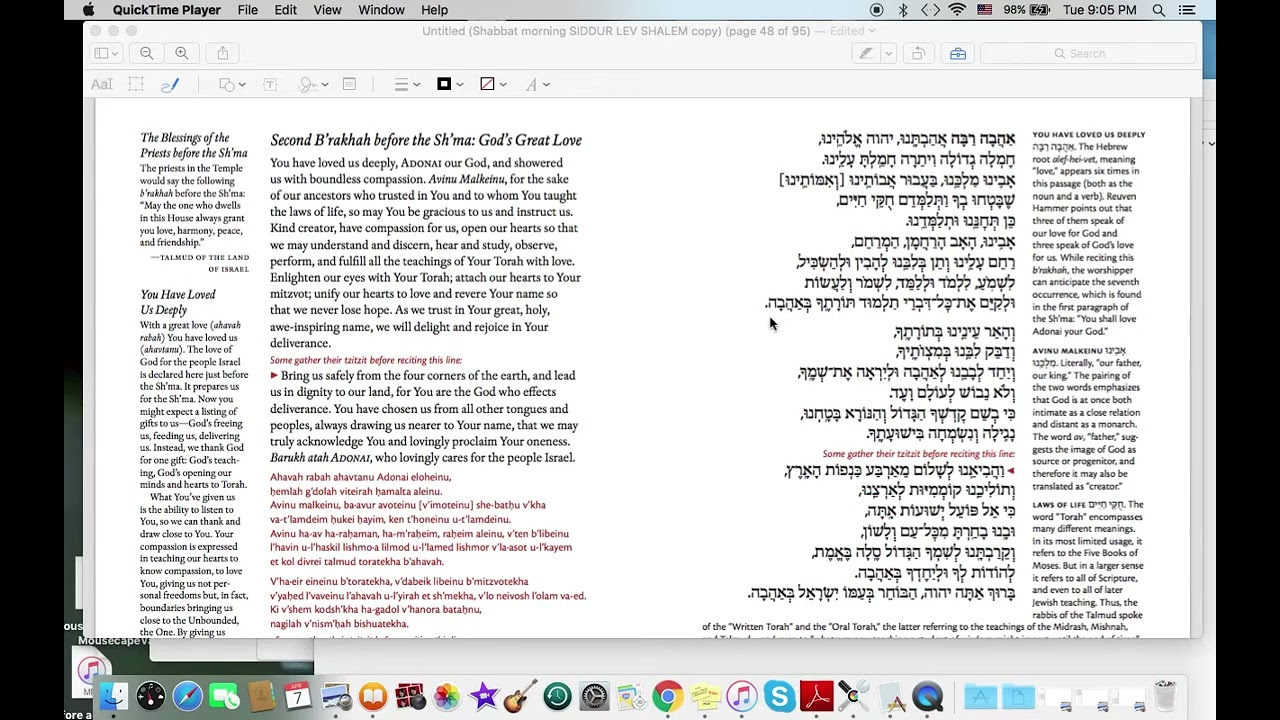Launch Google Chrome from the Dock
Viewport: 1280px width, 720px height.
668,696
